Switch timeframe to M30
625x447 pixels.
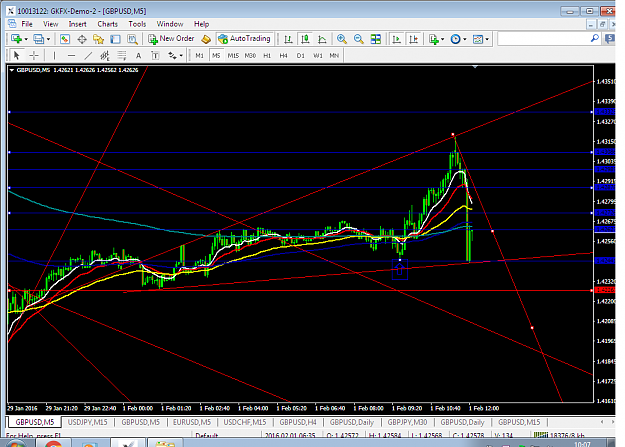(250, 55)
